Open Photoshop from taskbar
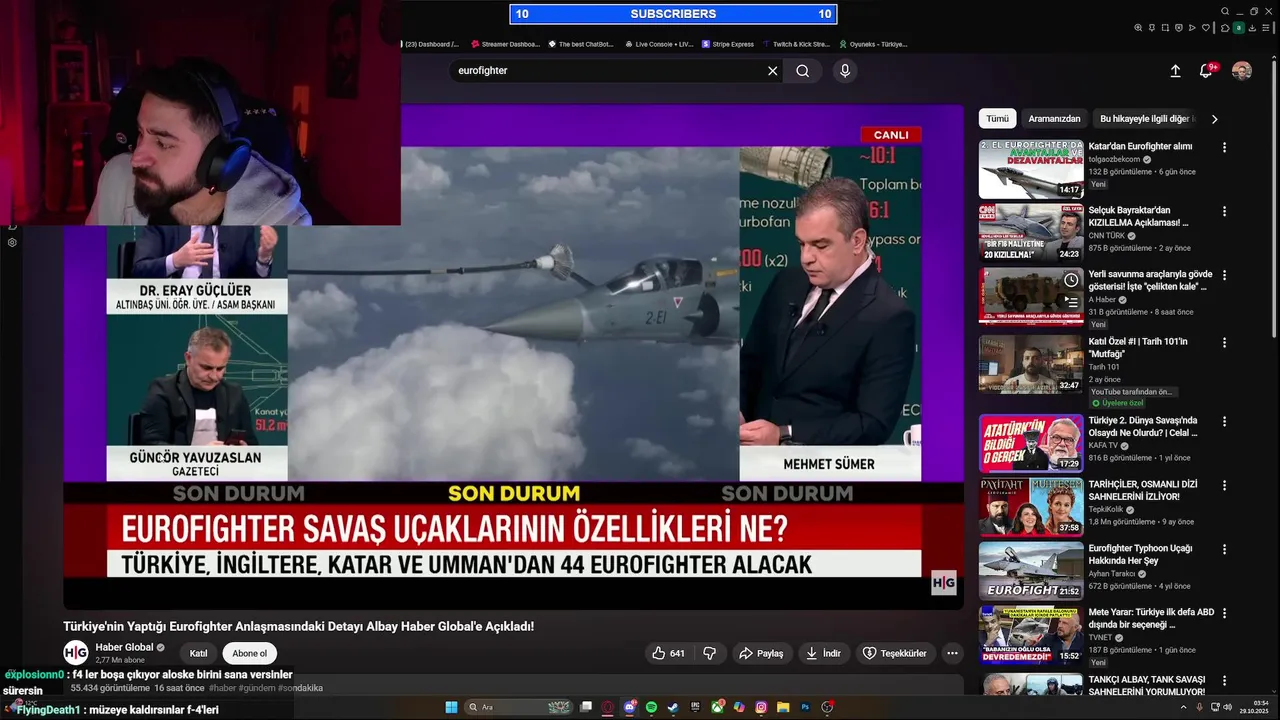 click(x=805, y=707)
